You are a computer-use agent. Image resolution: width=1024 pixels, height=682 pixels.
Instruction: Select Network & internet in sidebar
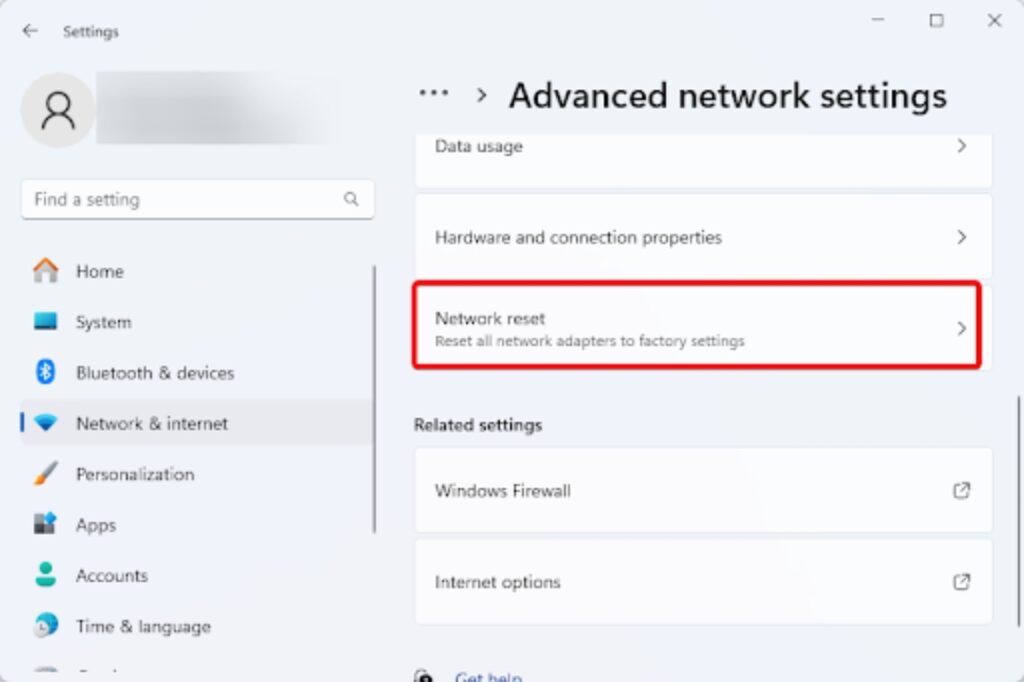[x=152, y=424]
